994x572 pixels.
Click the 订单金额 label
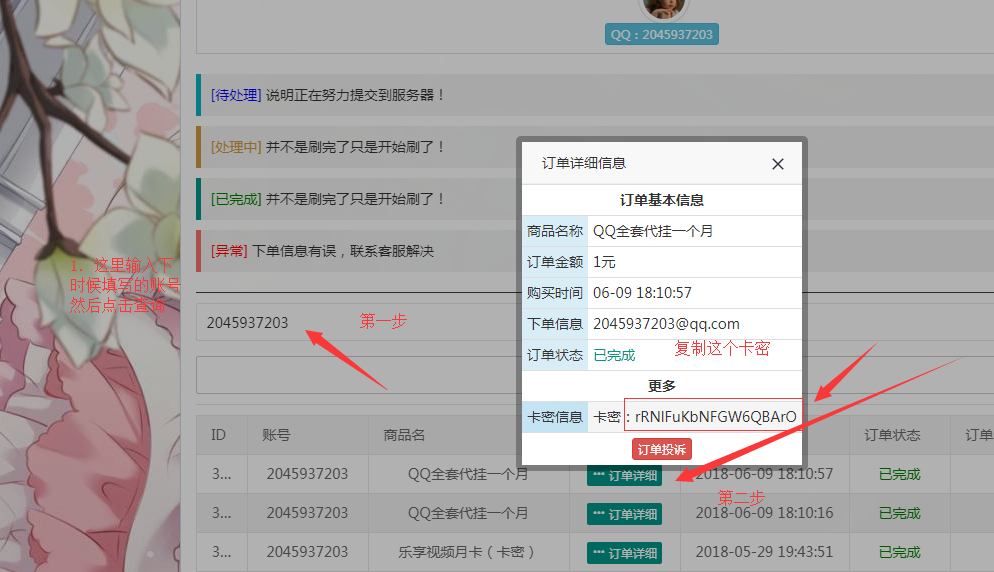pos(555,262)
